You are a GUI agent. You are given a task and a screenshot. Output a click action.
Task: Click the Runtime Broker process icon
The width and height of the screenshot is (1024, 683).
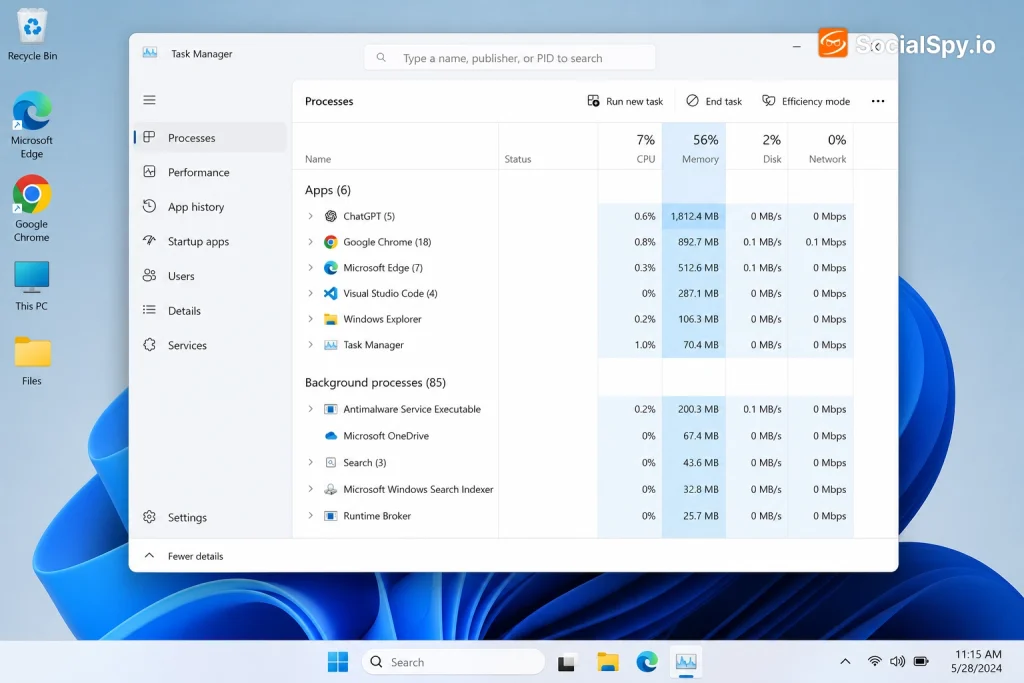[x=330, y=516]
